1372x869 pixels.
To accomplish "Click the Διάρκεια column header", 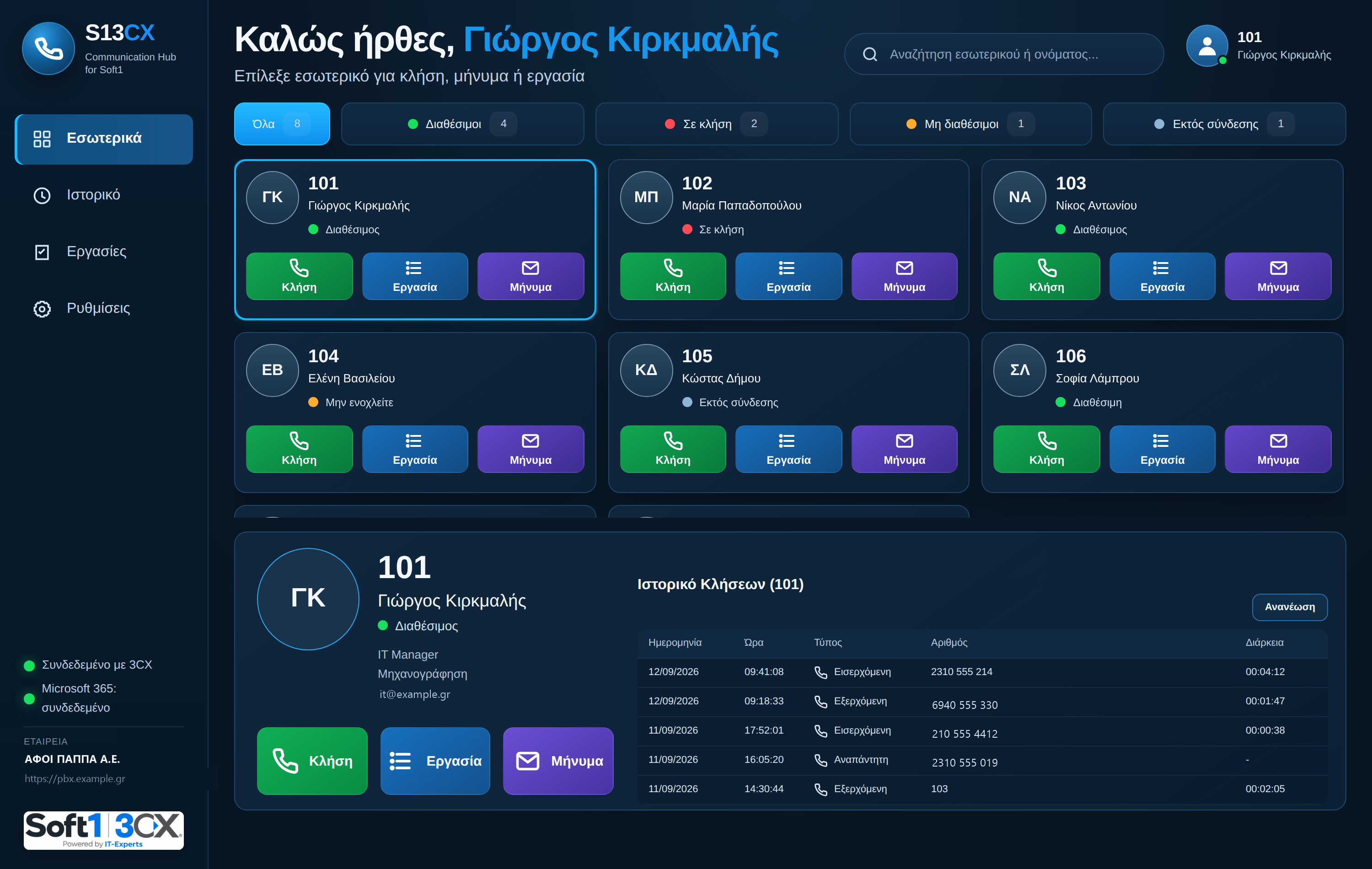I will tap(1265, 642).
